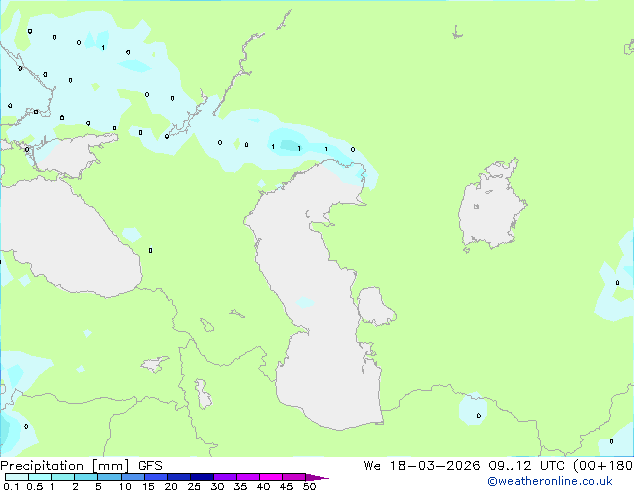Click the '20' legend scale label
The height and width of the screenshot is (490, 634).
171,486
